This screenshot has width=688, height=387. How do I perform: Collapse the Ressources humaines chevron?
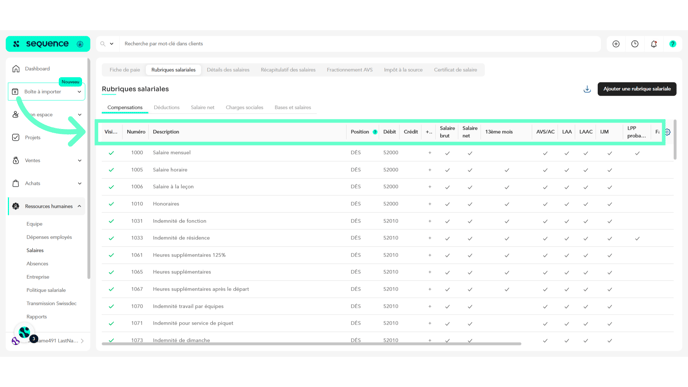79,206
